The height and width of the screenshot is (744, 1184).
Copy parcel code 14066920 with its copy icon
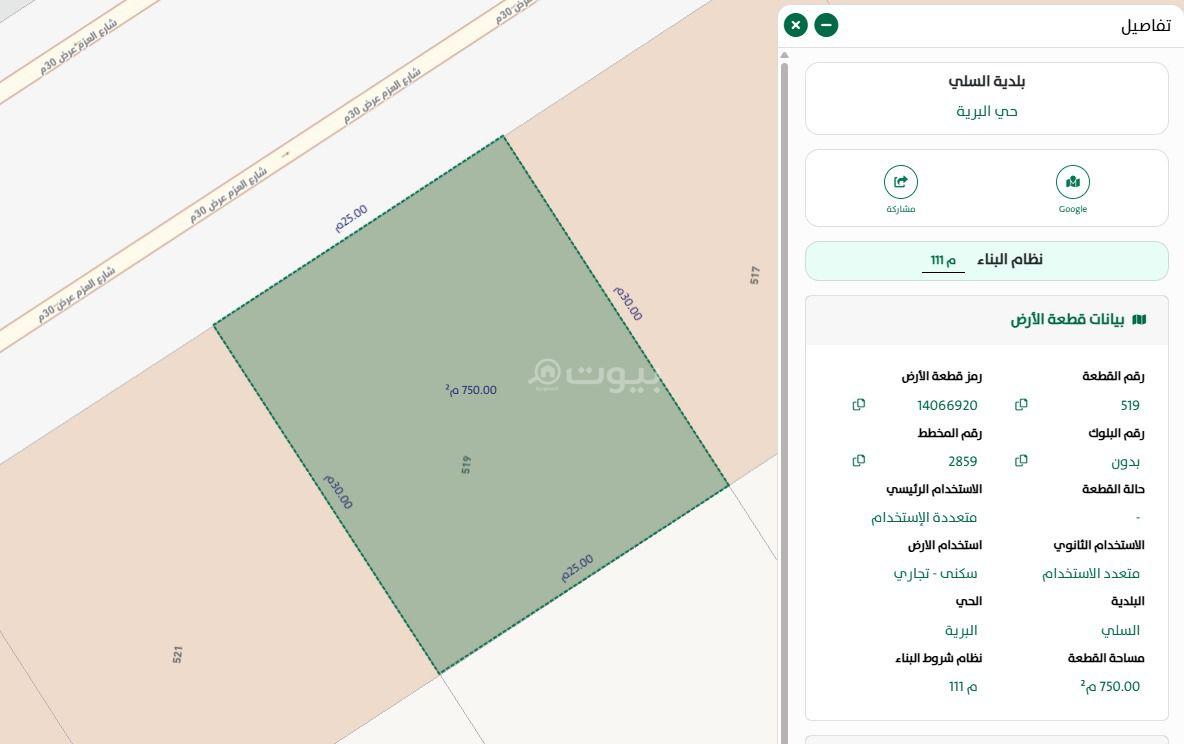[x=858, y=404]
